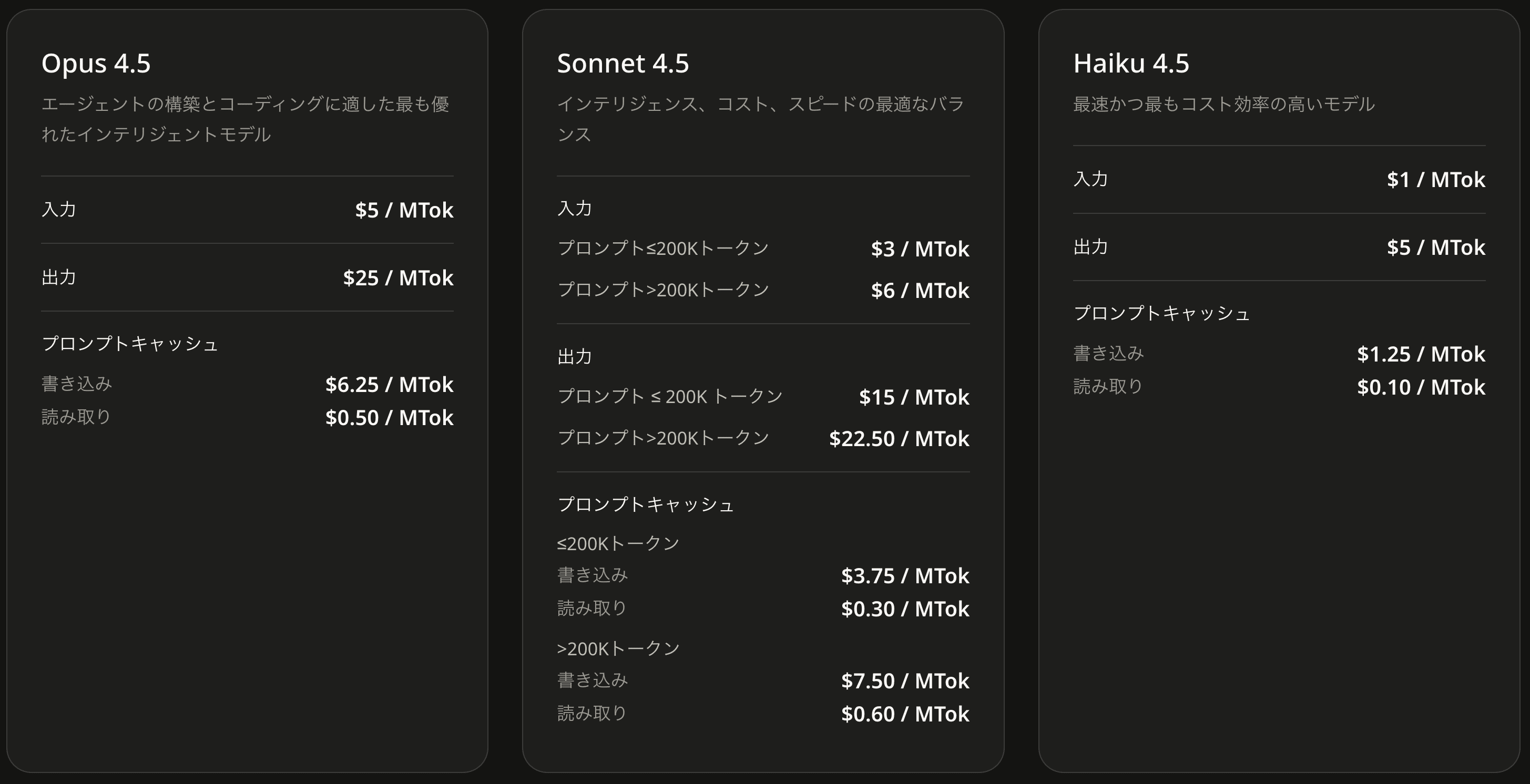This screenshot has width=1530, height=784.
Task: Click Haiku input price $1 / MTok
Action: [x=1435, y=179]
